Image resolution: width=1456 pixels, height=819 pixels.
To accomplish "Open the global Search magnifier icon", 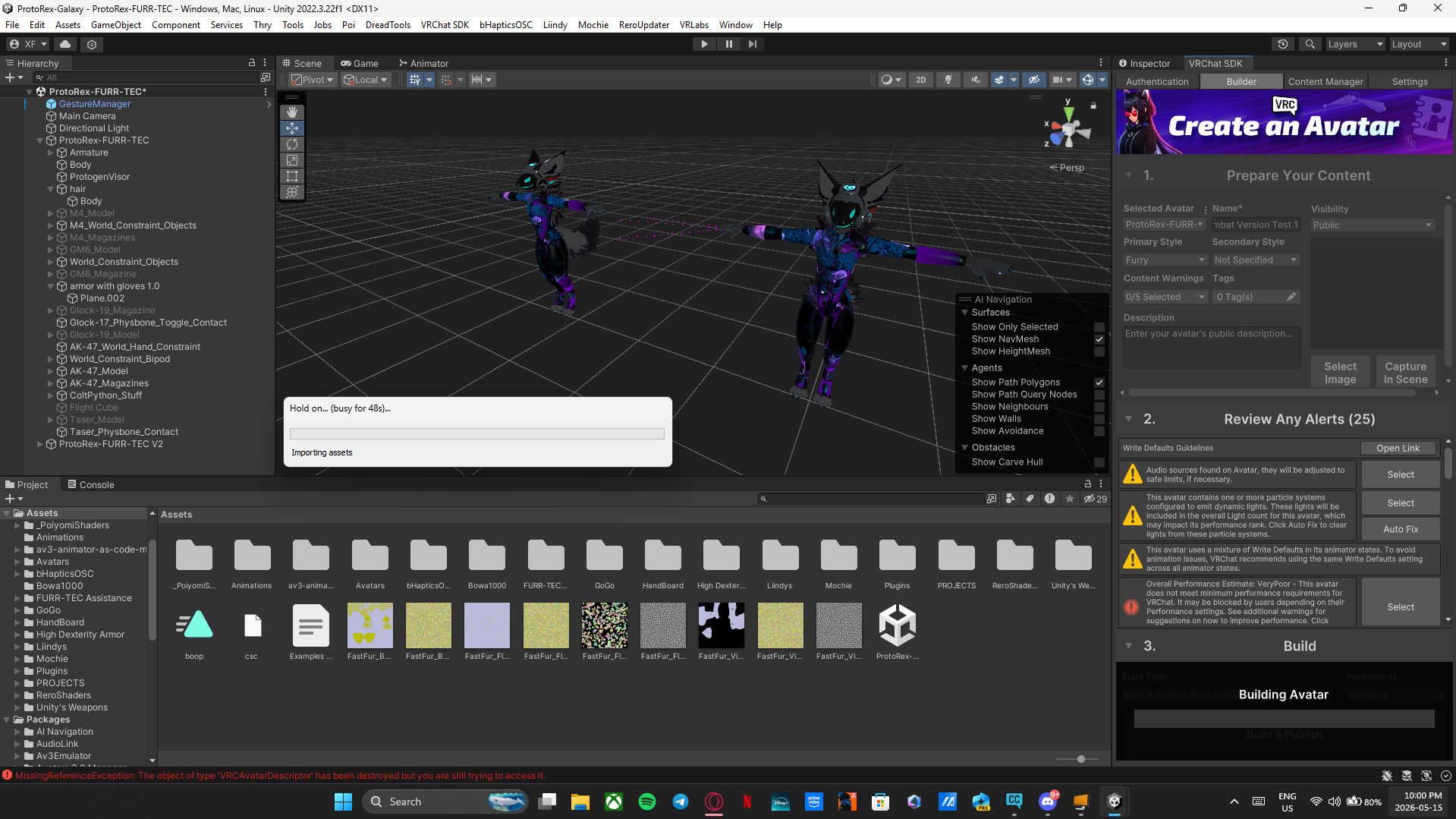I will (1310, 44).
